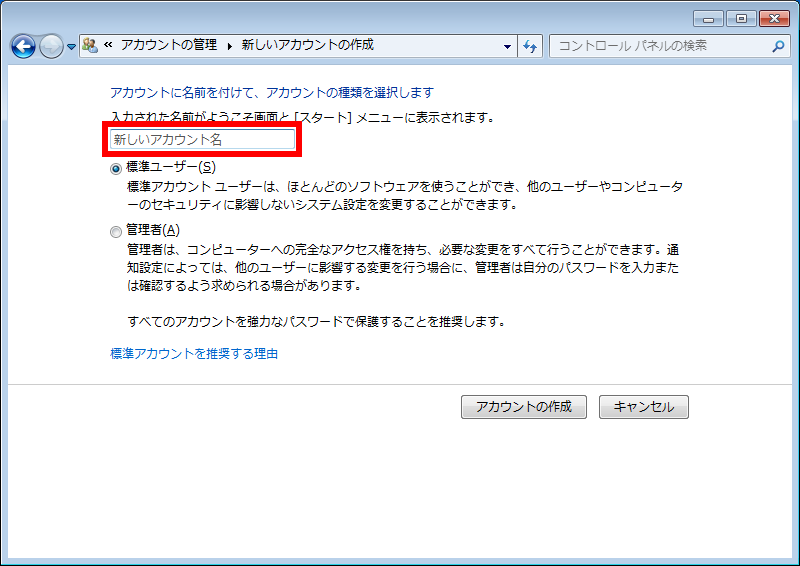
Task: Click the コントロール パネルの検索 search field
Action: (x=660, y=46)
